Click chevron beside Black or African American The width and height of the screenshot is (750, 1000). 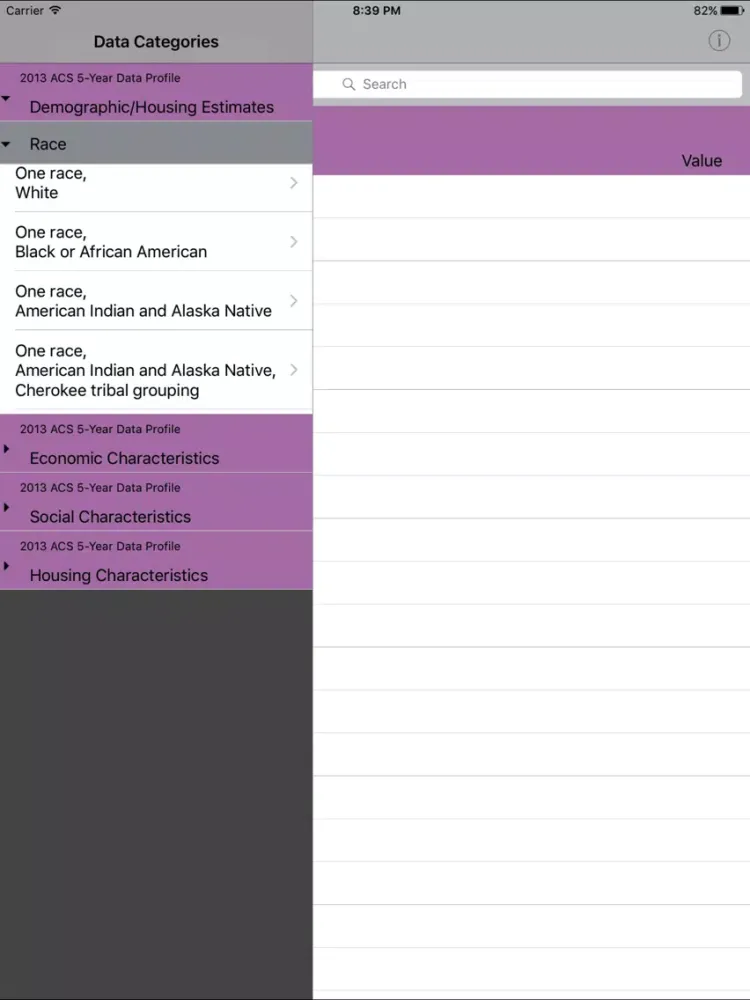coord(293,242)
